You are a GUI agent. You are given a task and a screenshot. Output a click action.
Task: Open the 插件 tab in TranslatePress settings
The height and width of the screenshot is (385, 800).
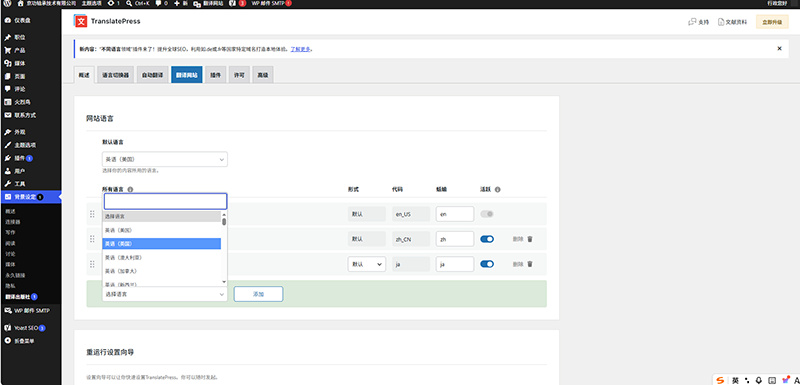[215, 74]
